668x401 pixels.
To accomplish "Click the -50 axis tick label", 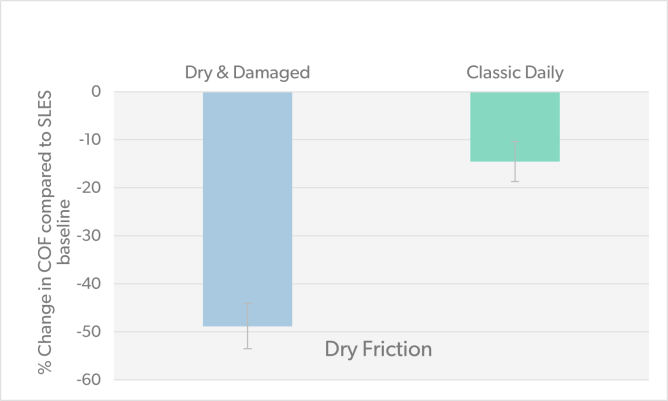I will click(89, 332).
